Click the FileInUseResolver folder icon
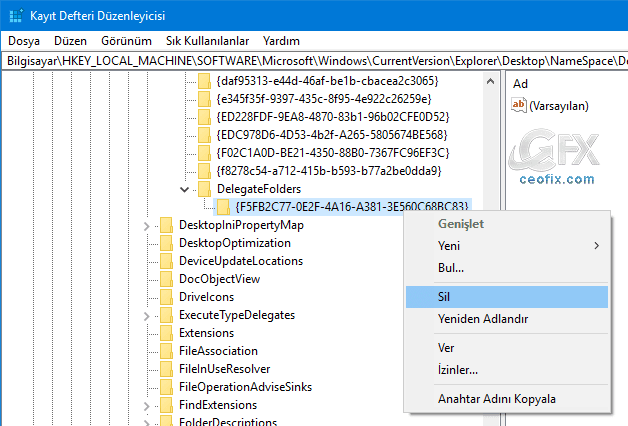 tap(166, 369)
